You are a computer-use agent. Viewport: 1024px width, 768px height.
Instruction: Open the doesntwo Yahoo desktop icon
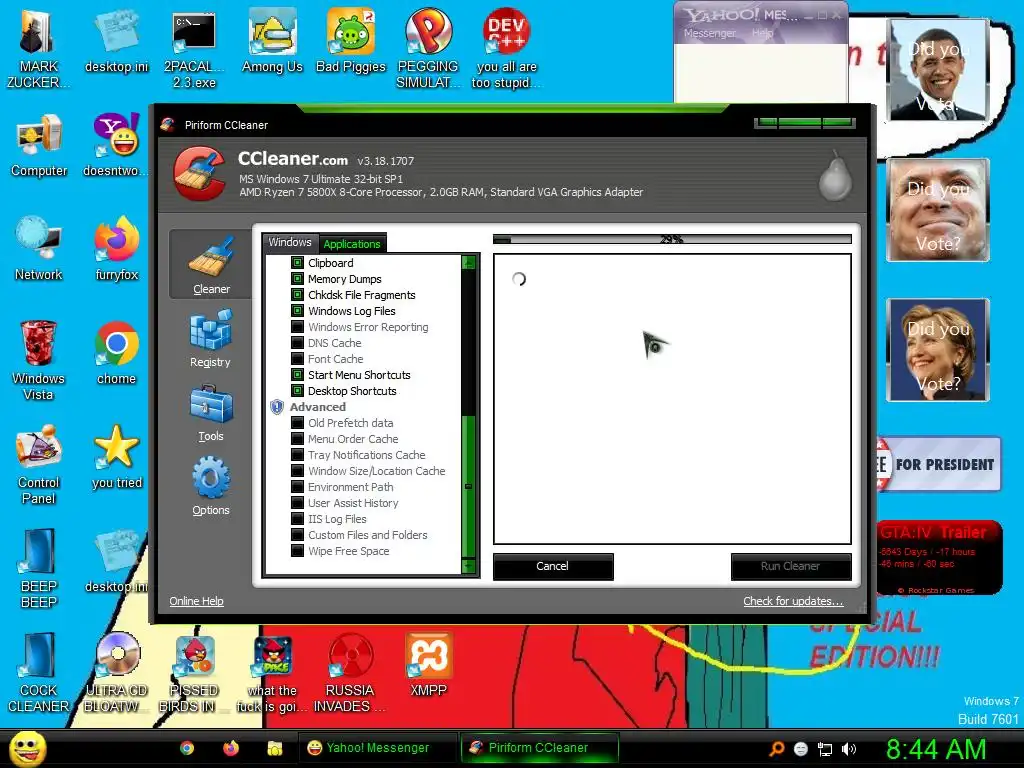116,146
